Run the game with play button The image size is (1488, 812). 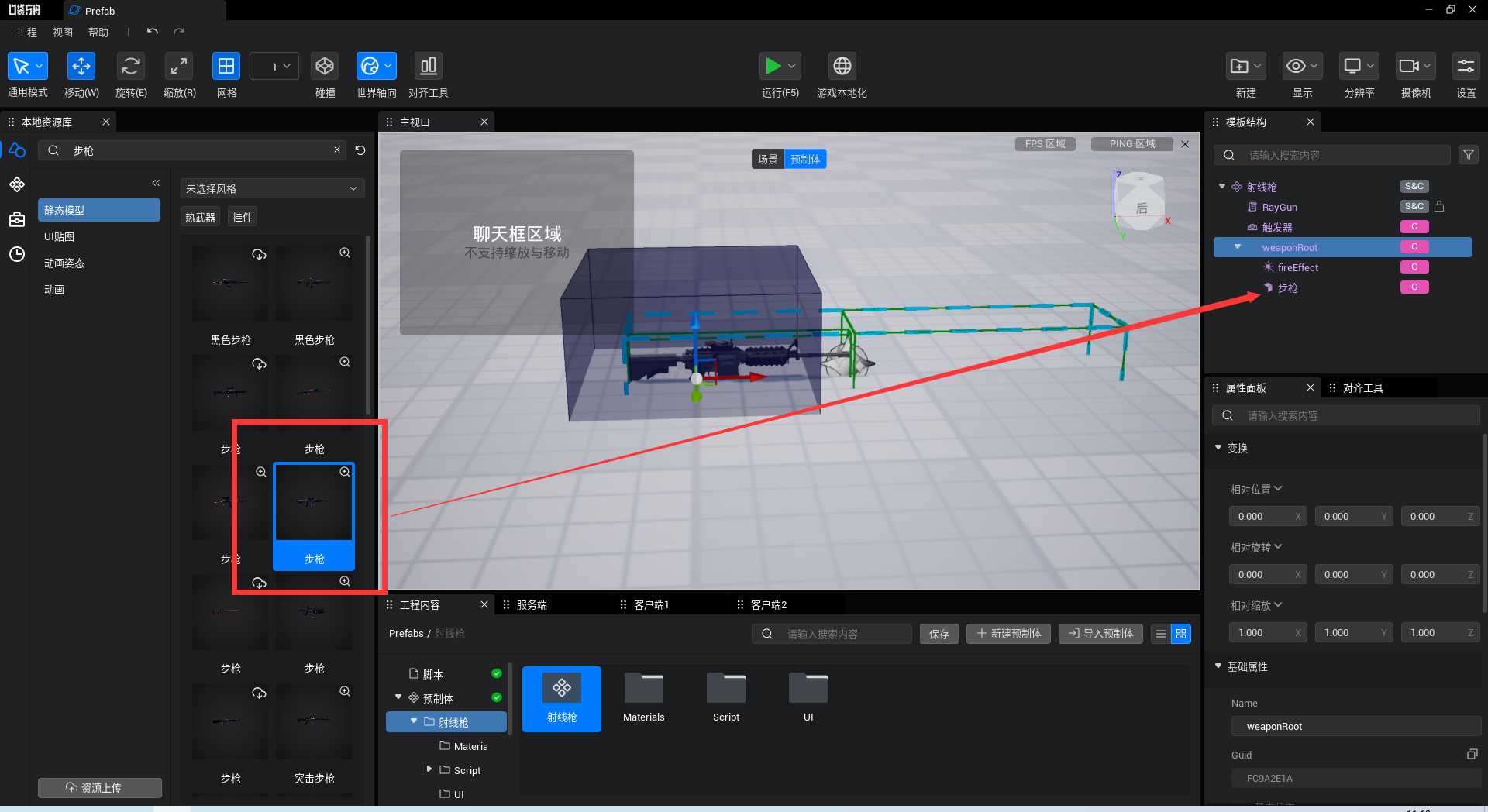(x=773, y=67)
